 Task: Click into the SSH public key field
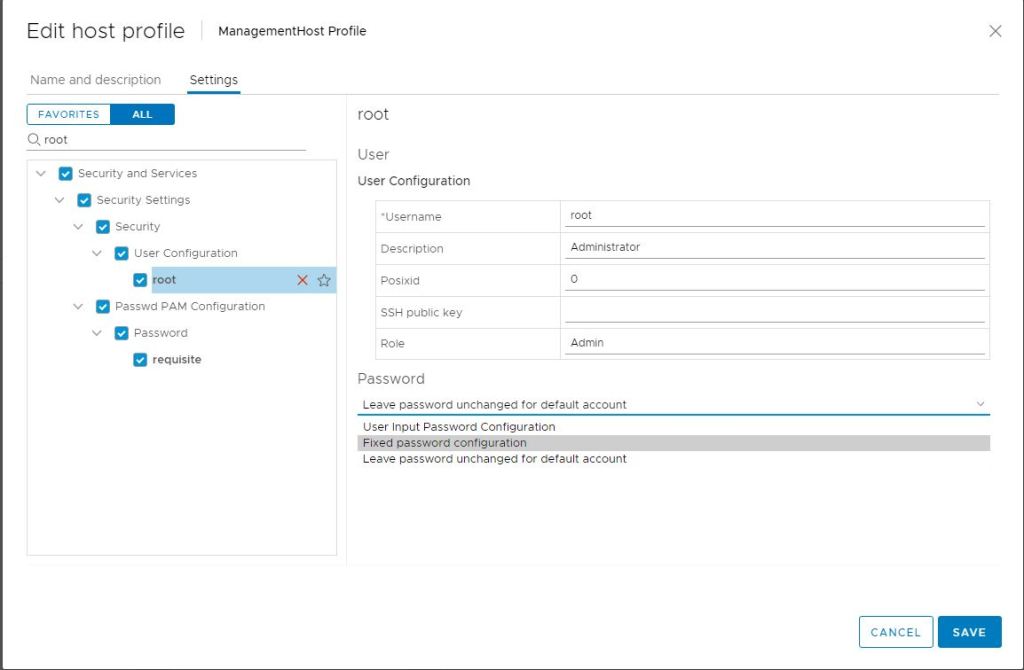(775, 312)
